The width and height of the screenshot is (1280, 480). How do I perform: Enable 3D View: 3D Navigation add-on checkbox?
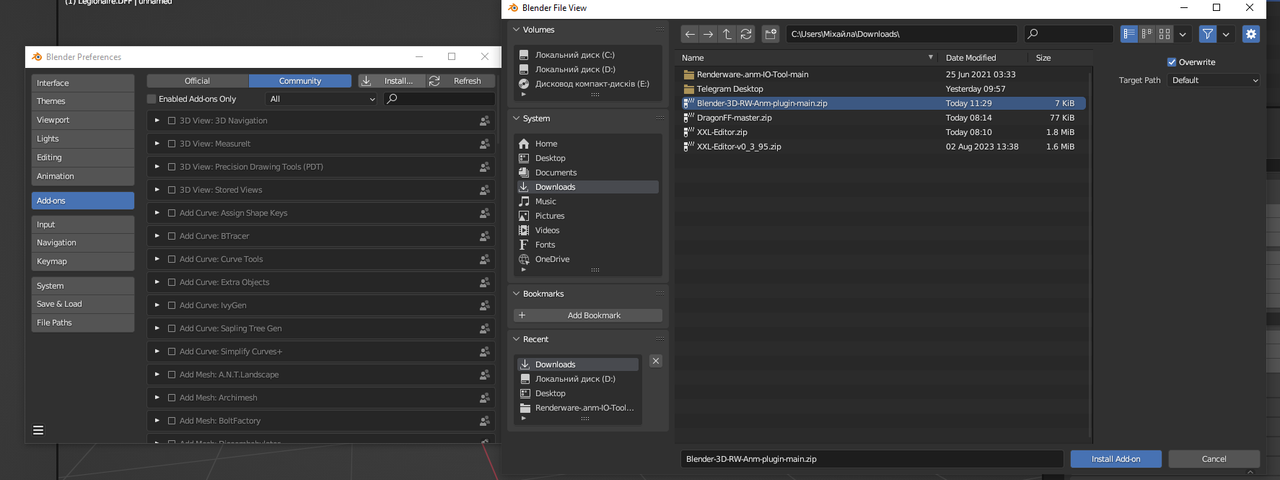(172, 121)
